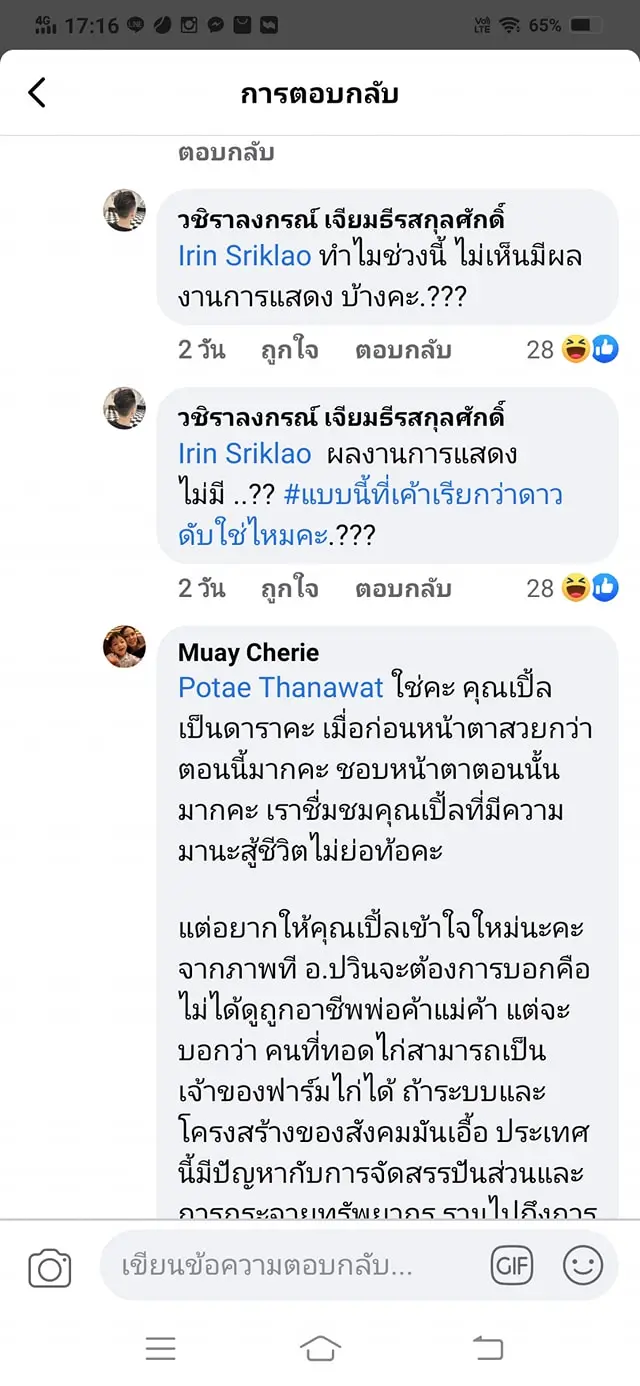Tap the Android back navigation icon
Image resolution: width=640 pixels, height=1386 pixels.
[x=487, y=1348]
